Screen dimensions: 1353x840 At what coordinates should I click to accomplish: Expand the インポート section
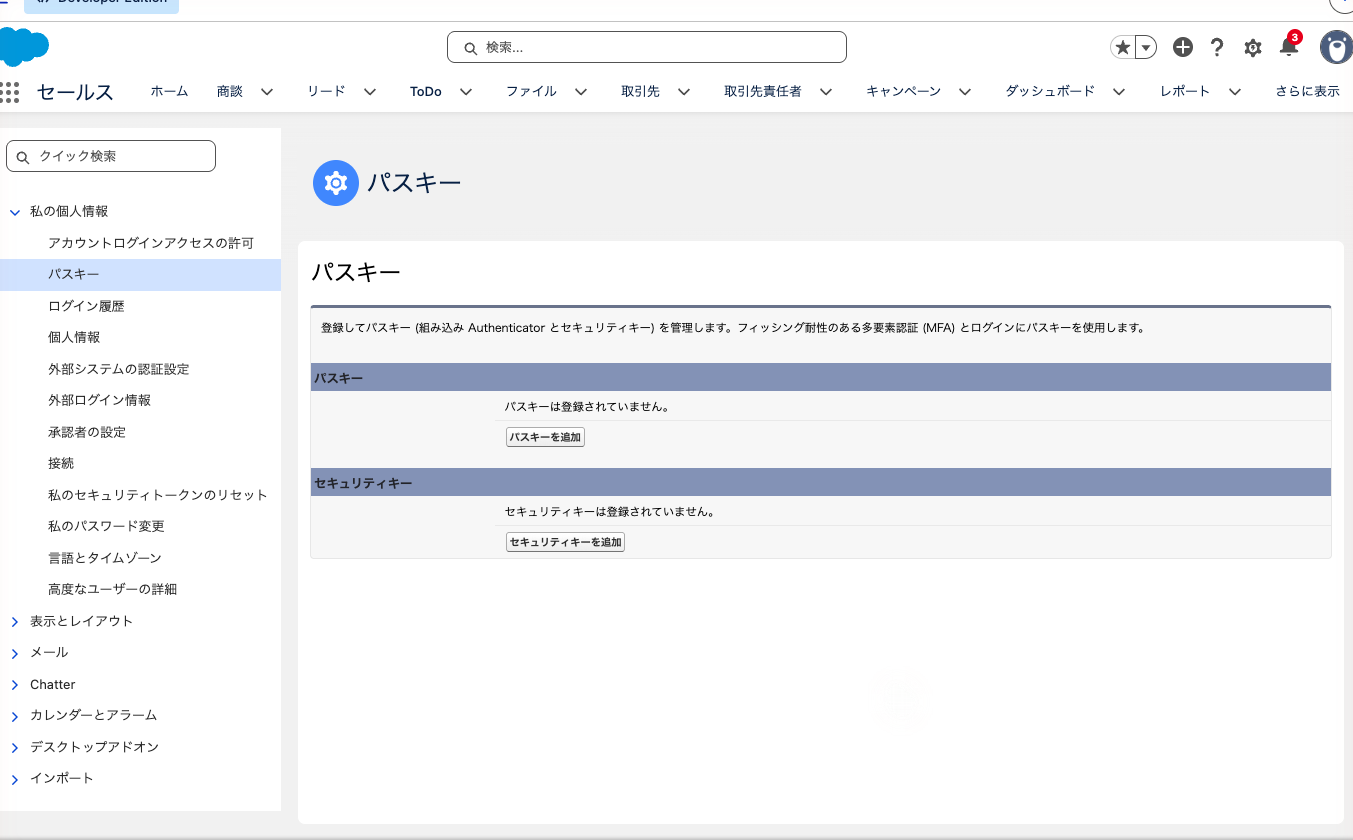(15, 779)
